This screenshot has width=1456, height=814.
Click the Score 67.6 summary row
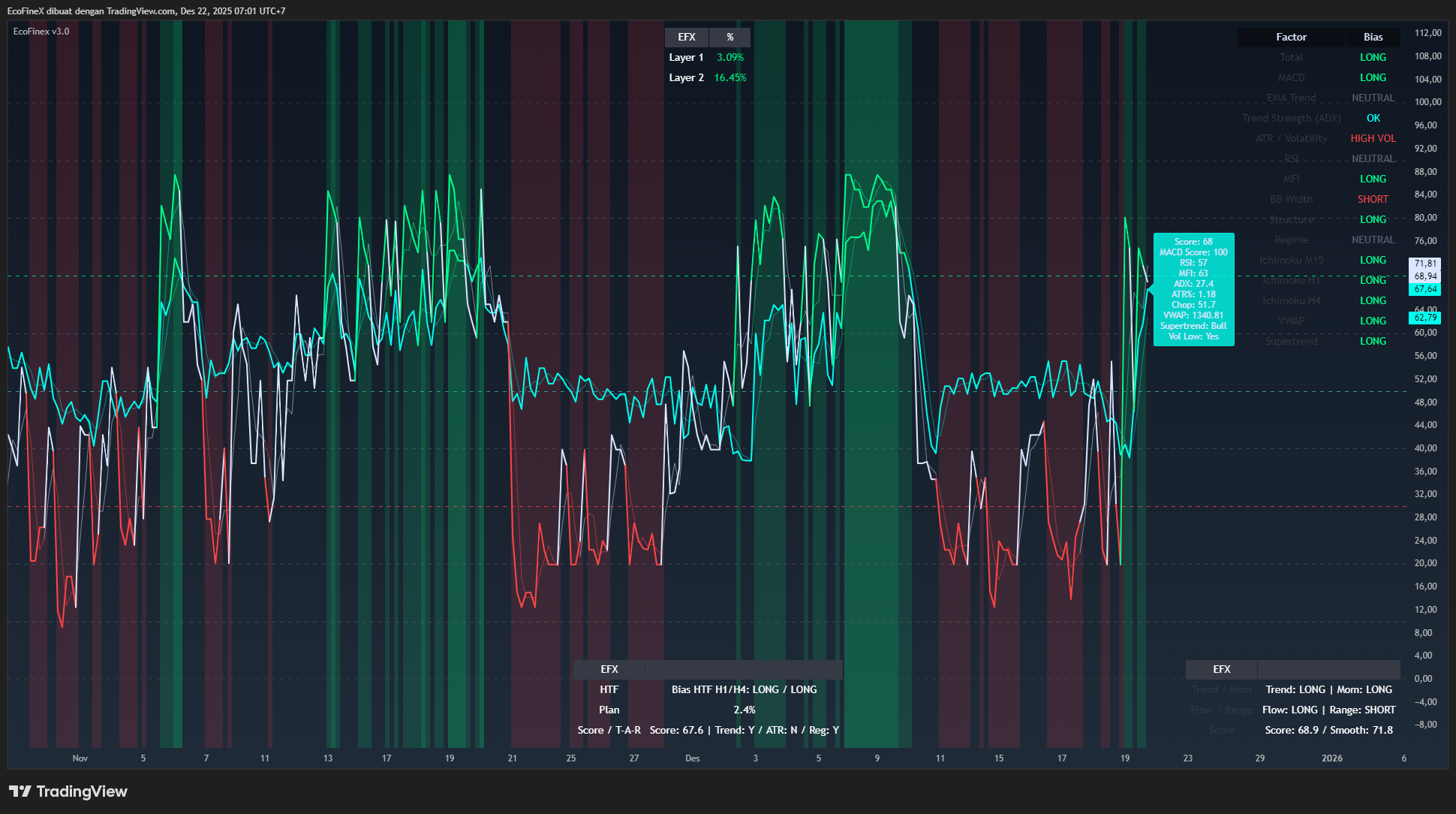pyautogui.click(x=744, y=730)
